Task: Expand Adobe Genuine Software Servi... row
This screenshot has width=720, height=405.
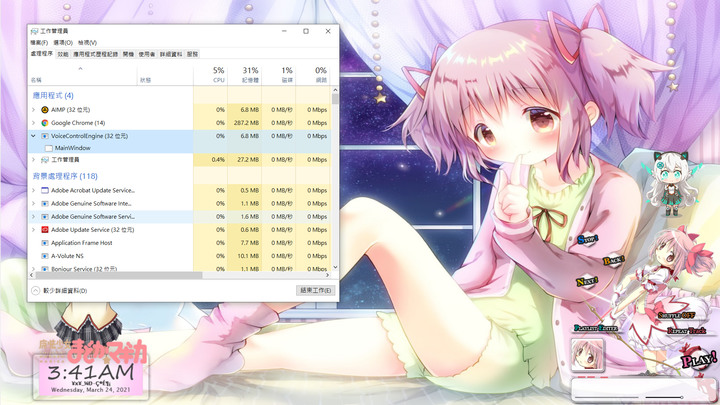Action: pos(33,216)
